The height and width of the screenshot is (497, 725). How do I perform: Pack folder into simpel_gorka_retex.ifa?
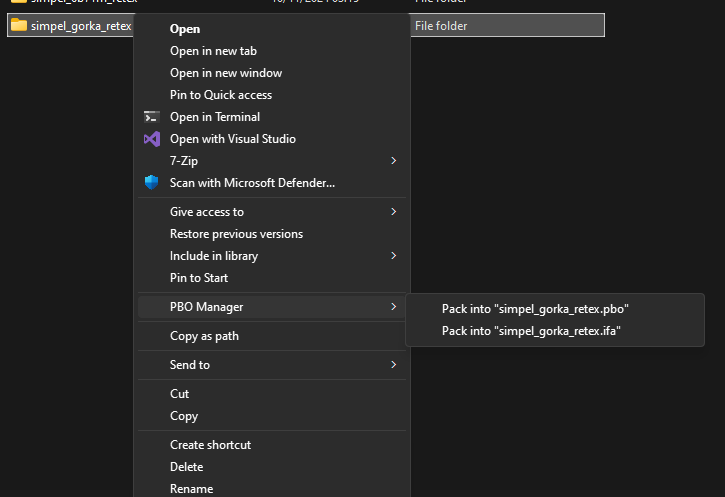tap(531, 331)
